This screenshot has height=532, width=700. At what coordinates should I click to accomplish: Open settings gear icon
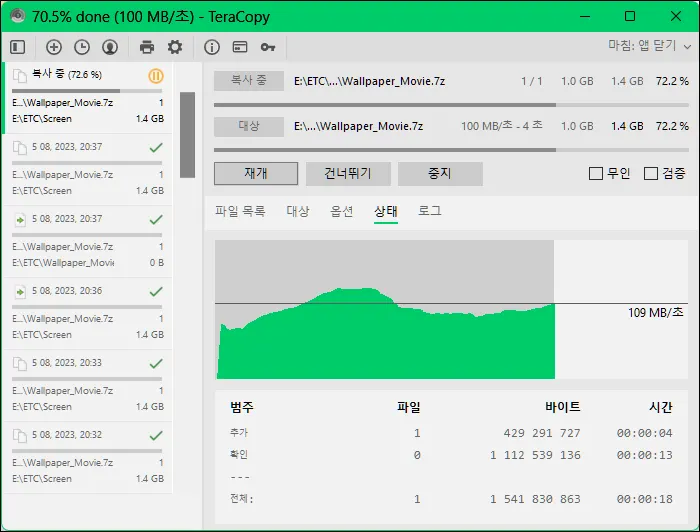pos(175,47)
